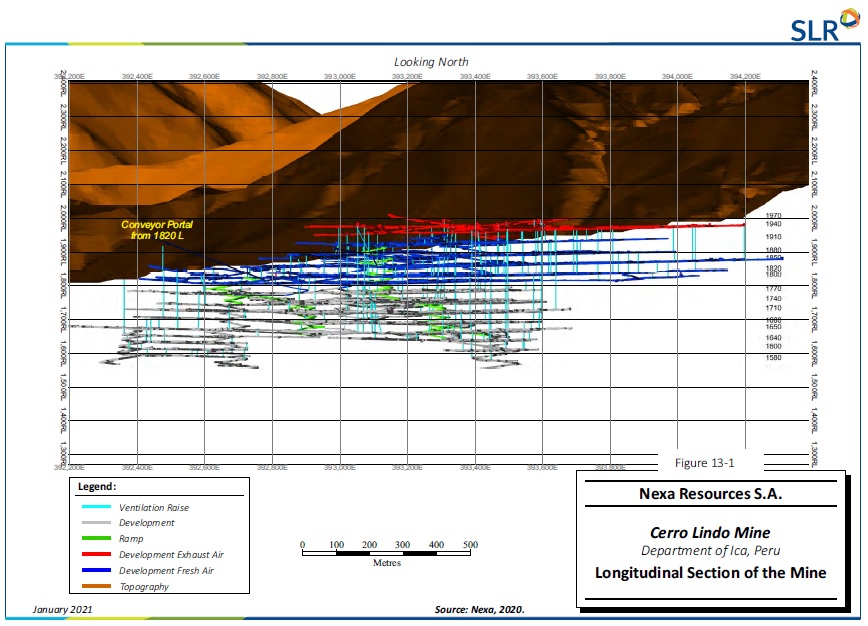Click 'Department of Ica, Peru' text
The width and height of the screenshot is (868, 626).
coord(711,551)
